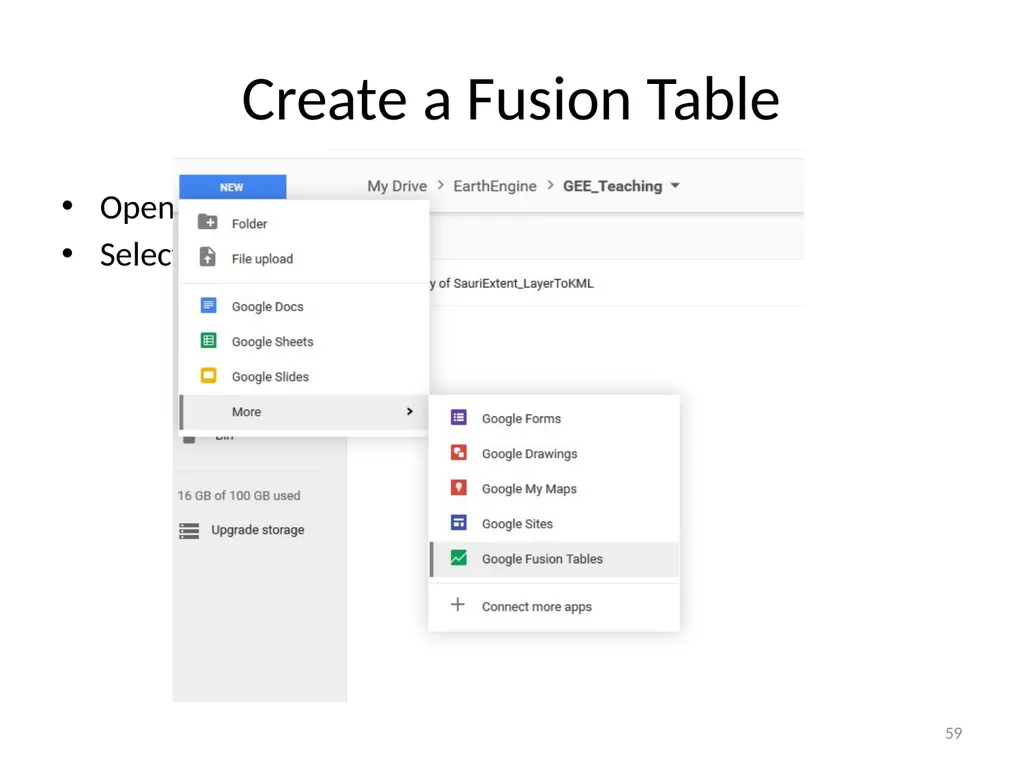Click the Google My Maps pin icon
Viewport: 1024px width, 768px height.
tap(458, 488)
